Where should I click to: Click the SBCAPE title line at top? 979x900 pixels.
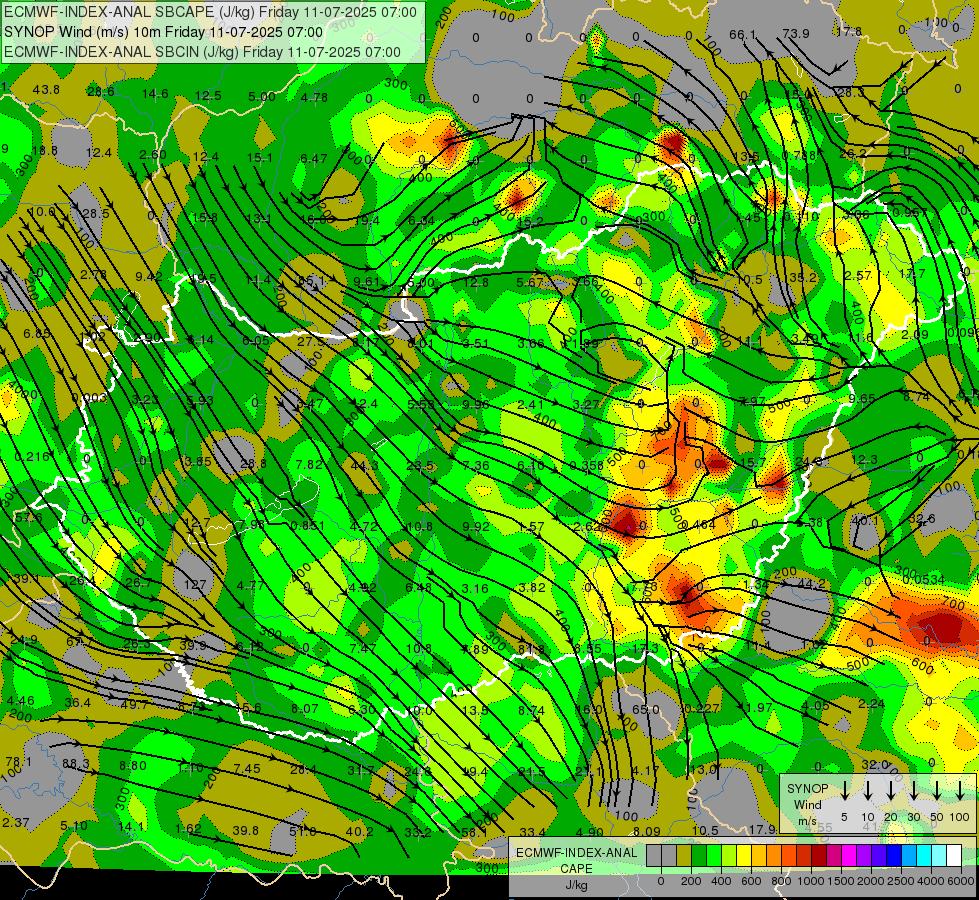pos(210,12)
